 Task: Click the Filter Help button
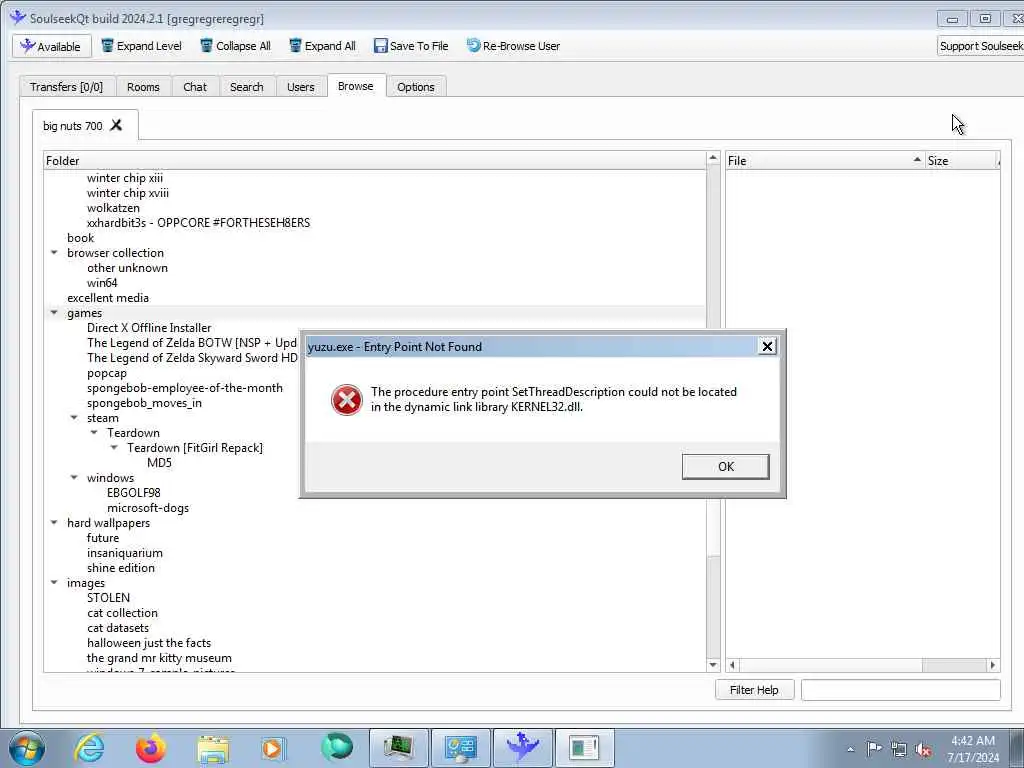point(754,690)
